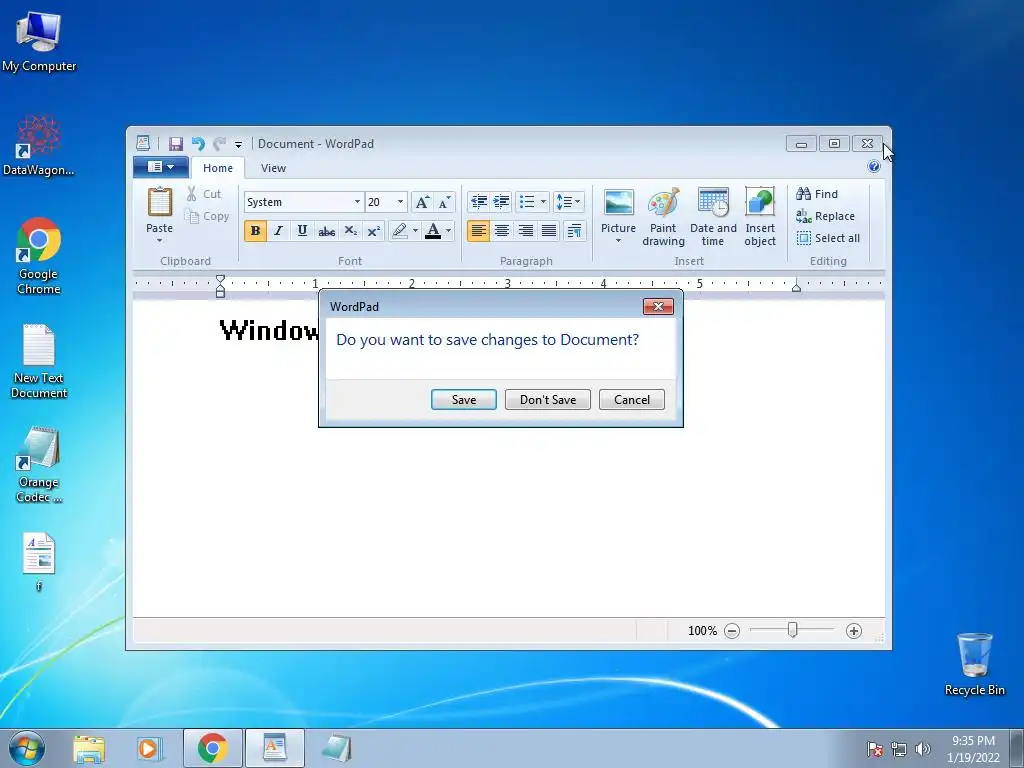Screen dimensions: 1024x768
Task: Expand the Picture dropdown arrow
Action: click(618, 241)
